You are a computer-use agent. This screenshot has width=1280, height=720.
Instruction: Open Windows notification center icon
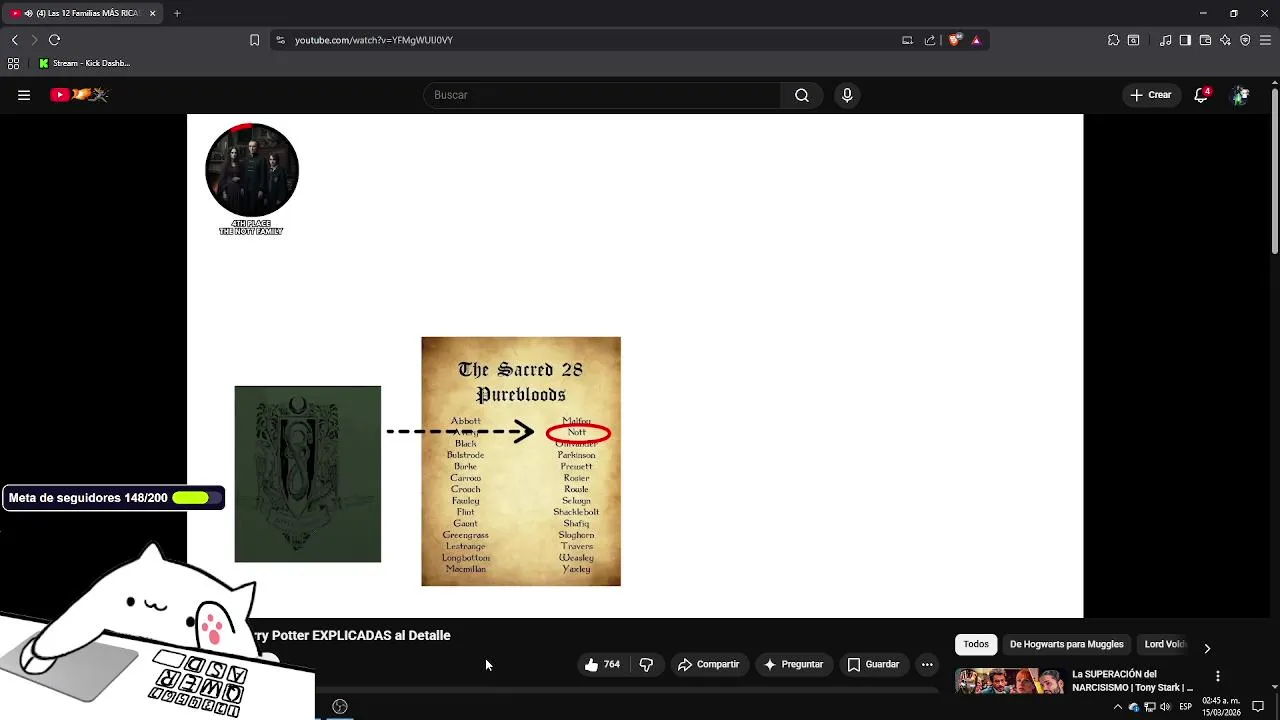(x=1258, y=707)
